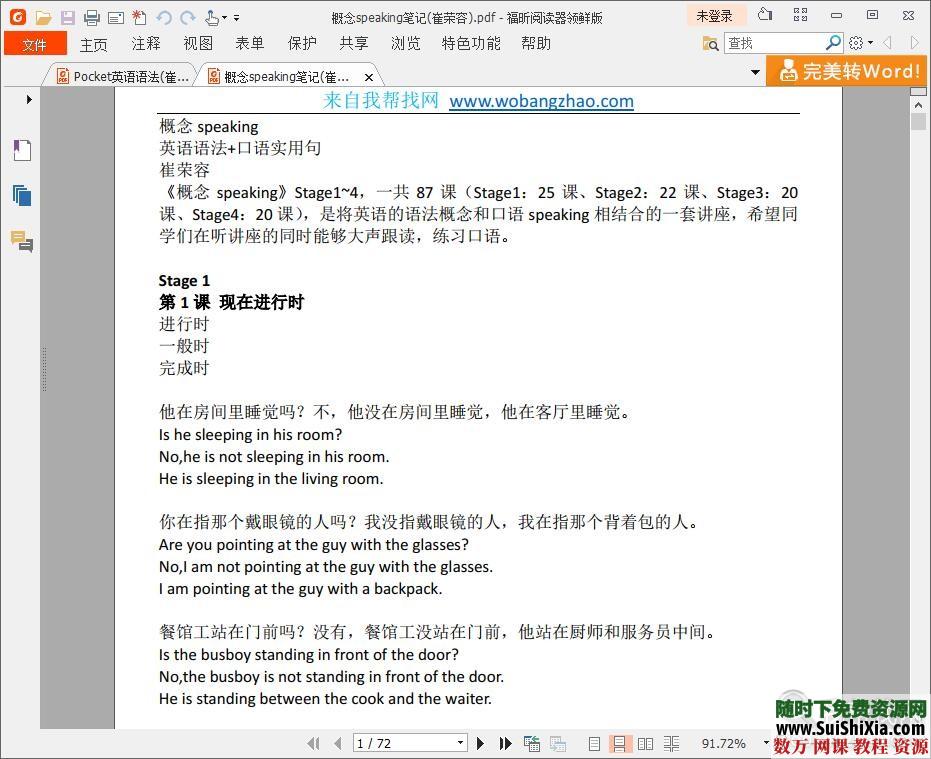Open the zoom percentage dropdown
Screen dimensions: 931x759
(765, 744)
